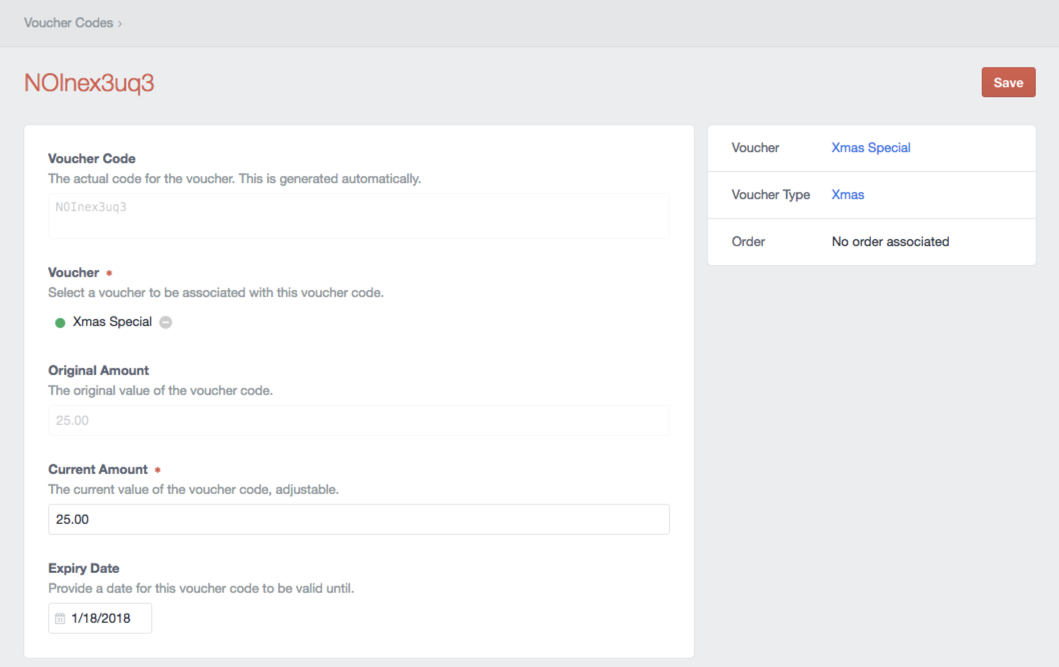Click the "No order associated" text
The width and height of the screenshot is (1059, 667).
[890, 241]
